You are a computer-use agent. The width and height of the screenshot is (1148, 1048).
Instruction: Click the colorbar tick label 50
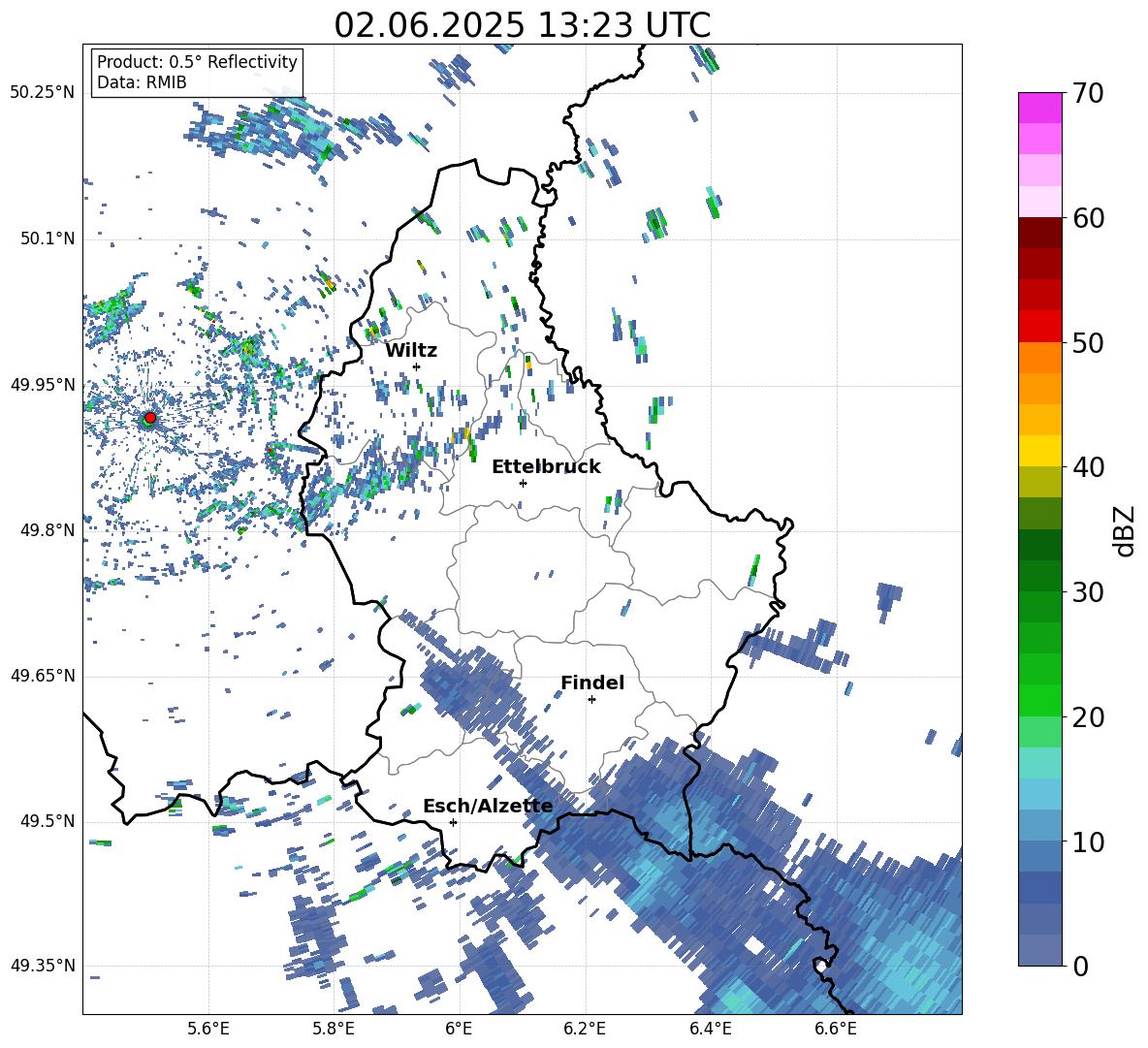pos(1089,342)
